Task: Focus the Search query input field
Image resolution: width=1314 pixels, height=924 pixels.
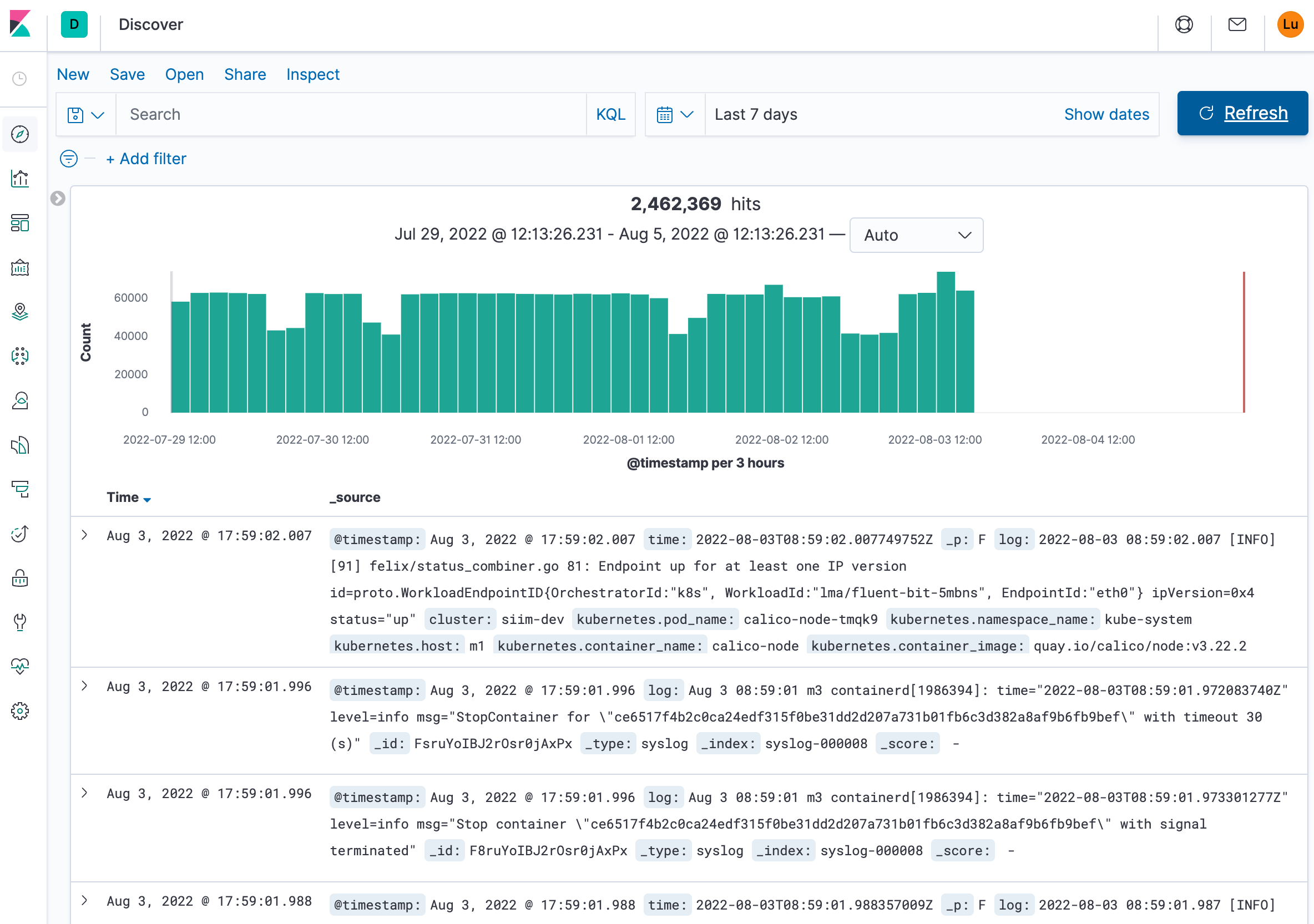Action: 351,114
